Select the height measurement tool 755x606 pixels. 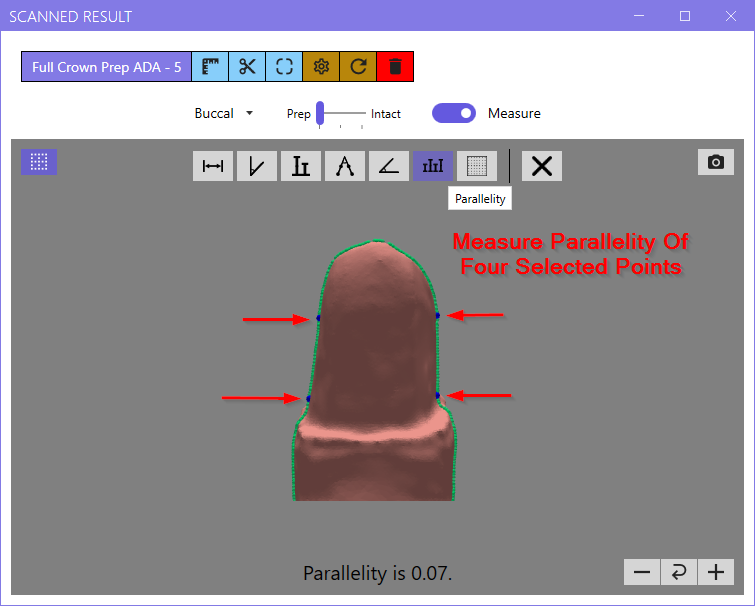(300, 166)
